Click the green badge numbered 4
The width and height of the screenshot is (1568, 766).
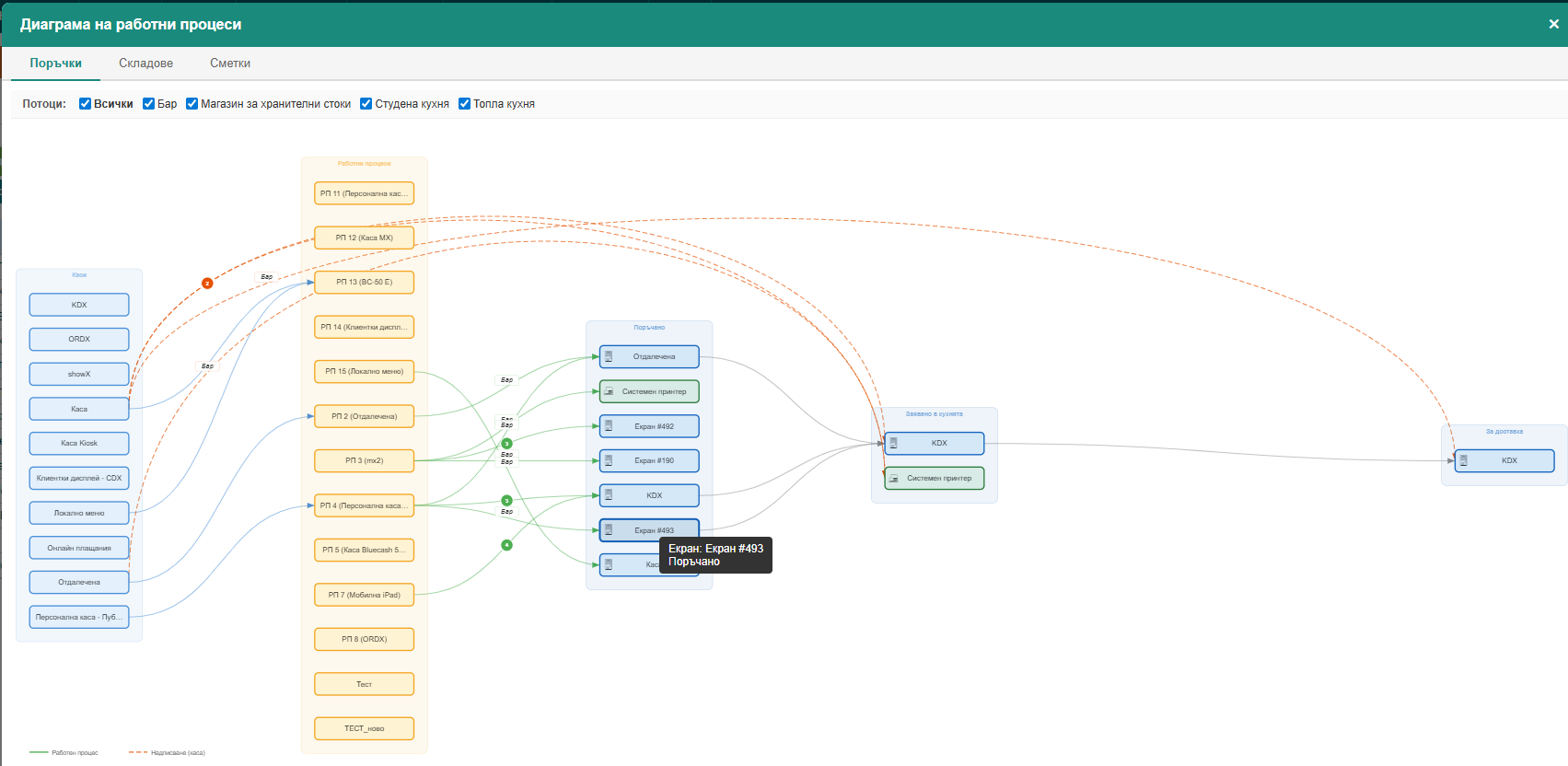pyautogui.click(x=506, y=545)
